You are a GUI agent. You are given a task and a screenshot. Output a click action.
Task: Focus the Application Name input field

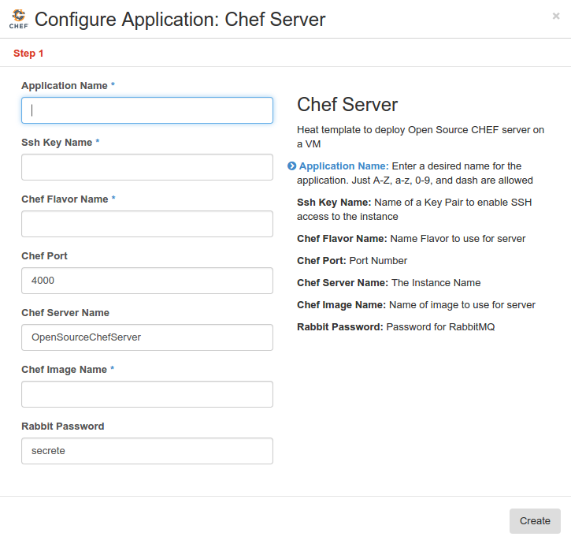147,110
